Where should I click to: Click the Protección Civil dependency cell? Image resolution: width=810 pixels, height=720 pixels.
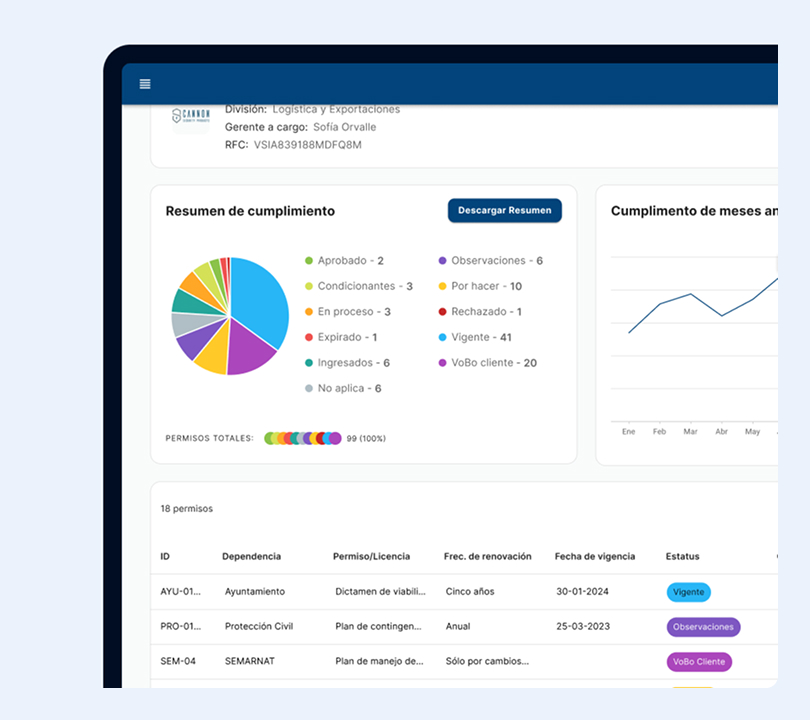pos(259,626)
